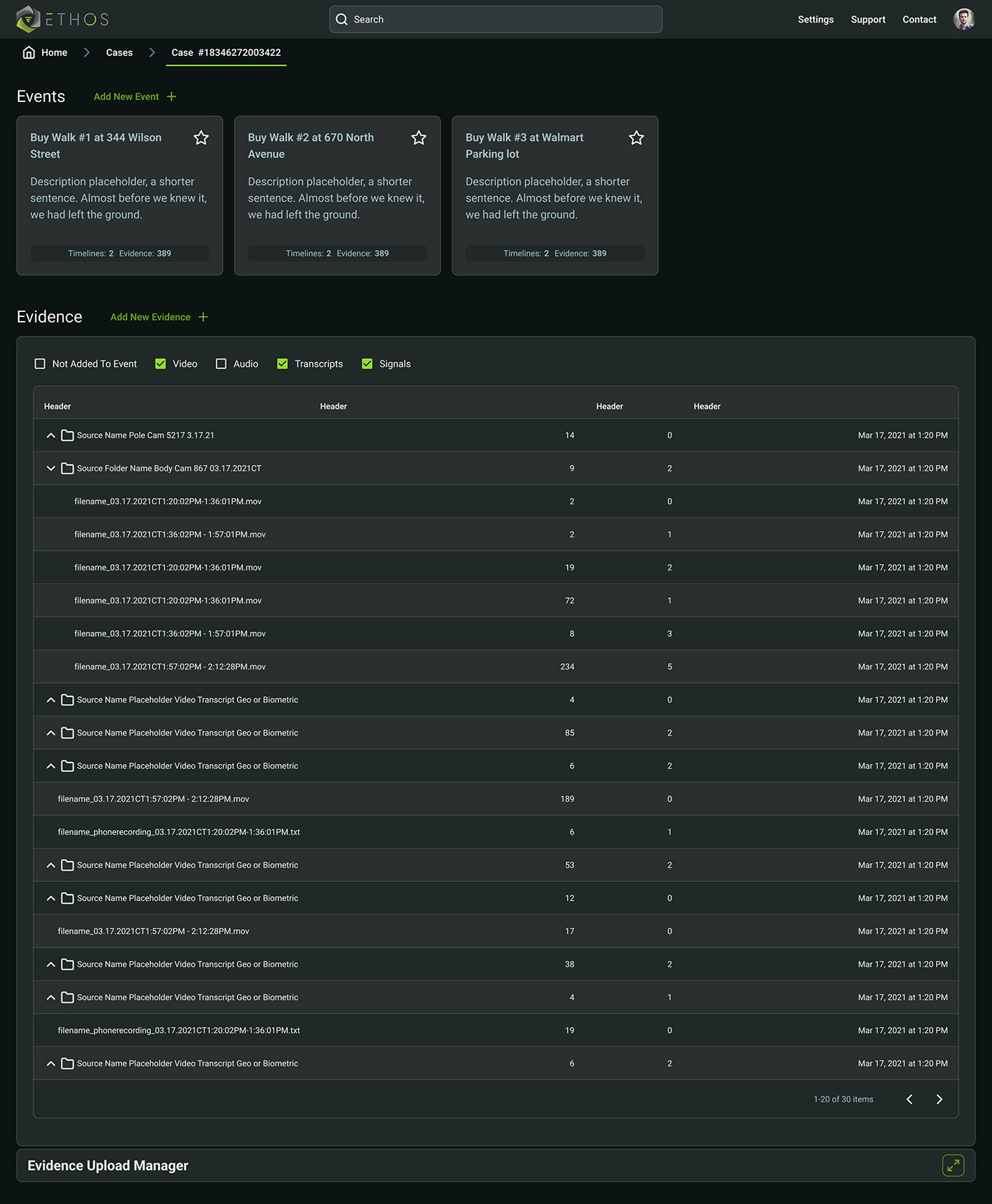Click plus icon next to Add New Evidence

(x=203, y=317)
